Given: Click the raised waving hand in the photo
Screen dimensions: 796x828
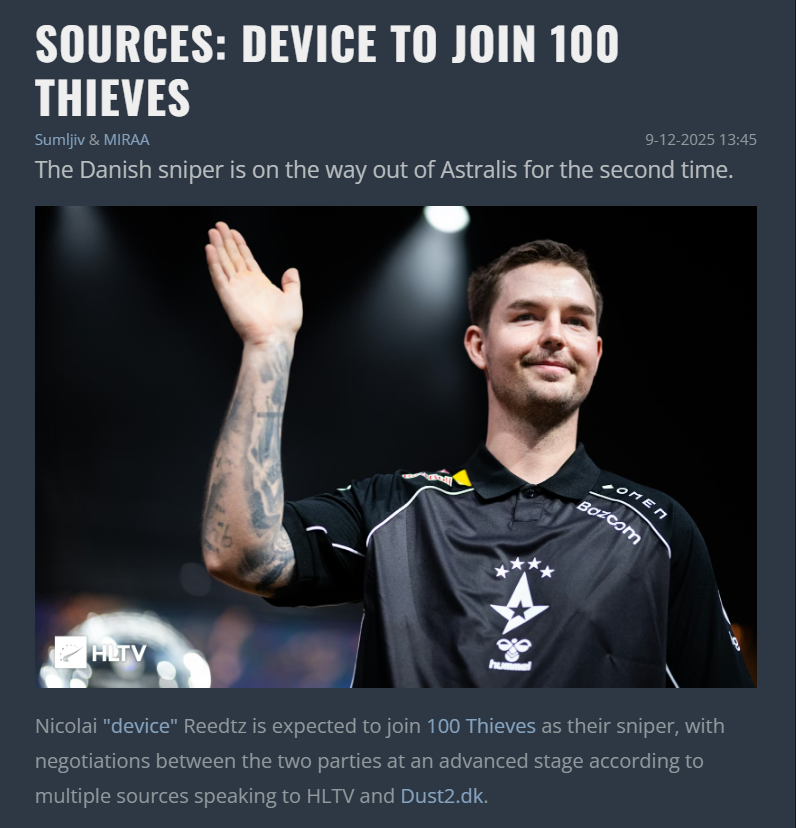Looking at the screenshot, I should pos(252,283).
